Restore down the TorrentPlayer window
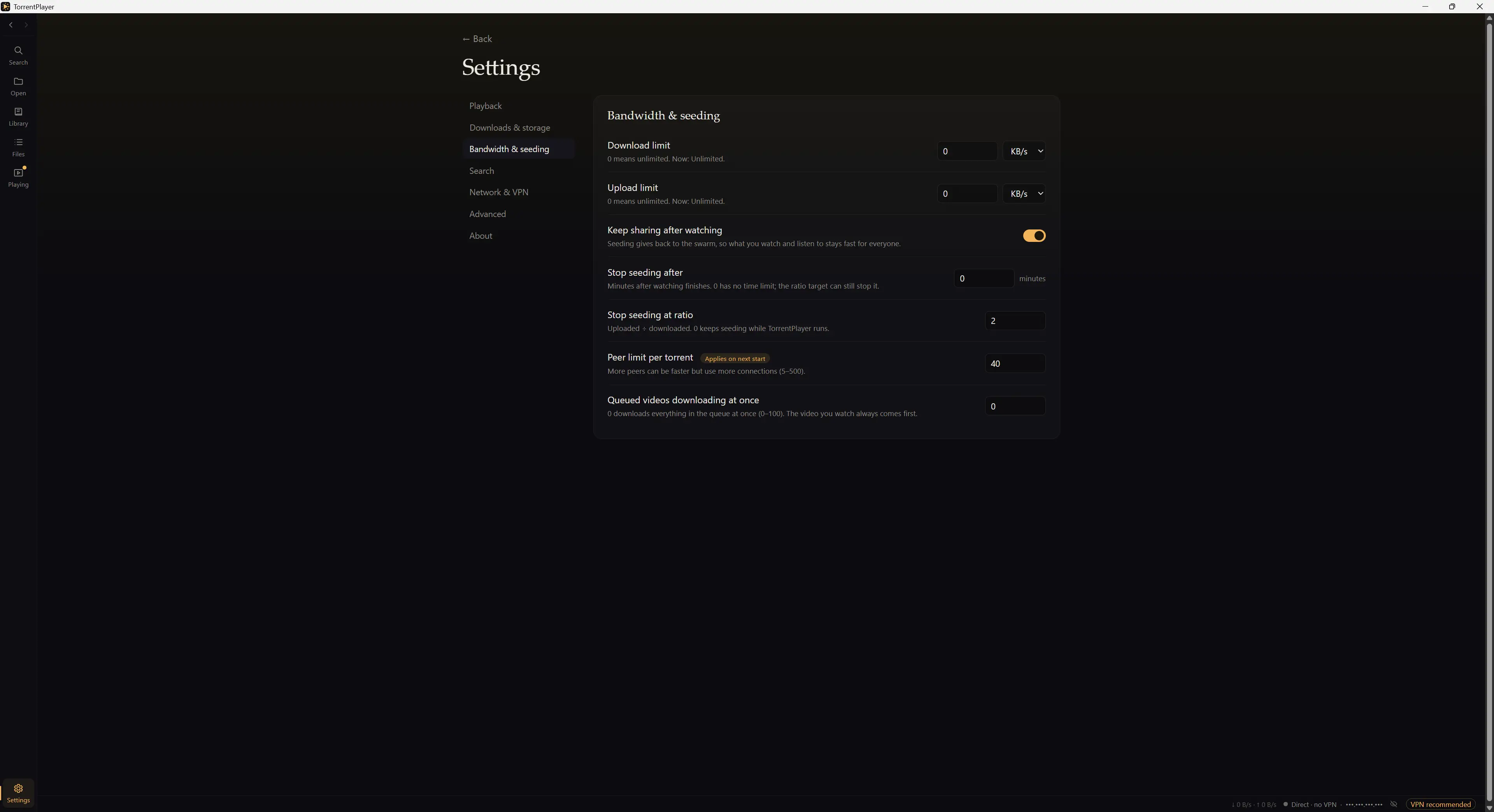1494x812 pixels. [x=1452, y=6]
